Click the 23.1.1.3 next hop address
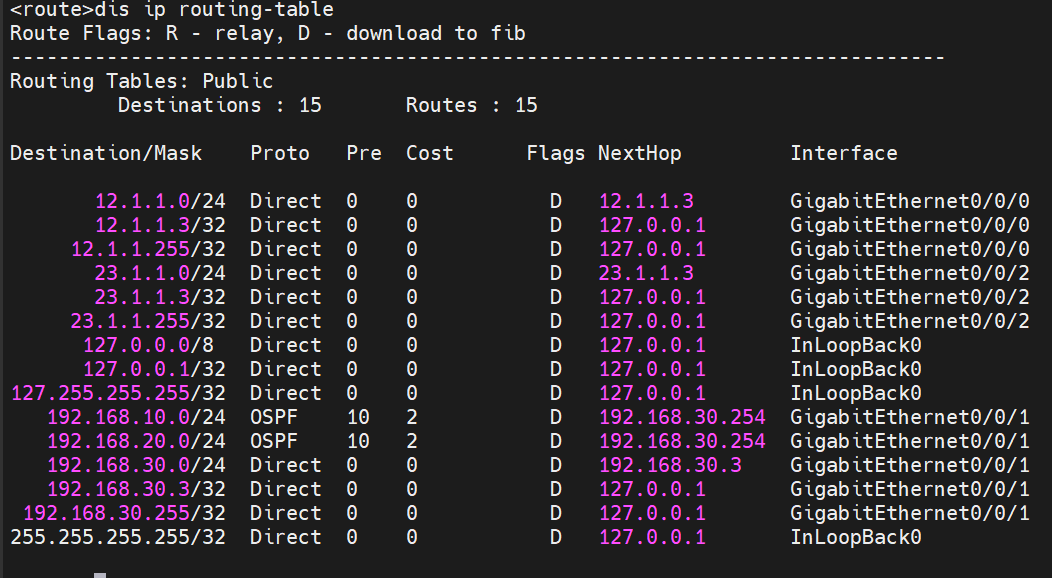The image size is (1052, 578). (x=646, y=273)
